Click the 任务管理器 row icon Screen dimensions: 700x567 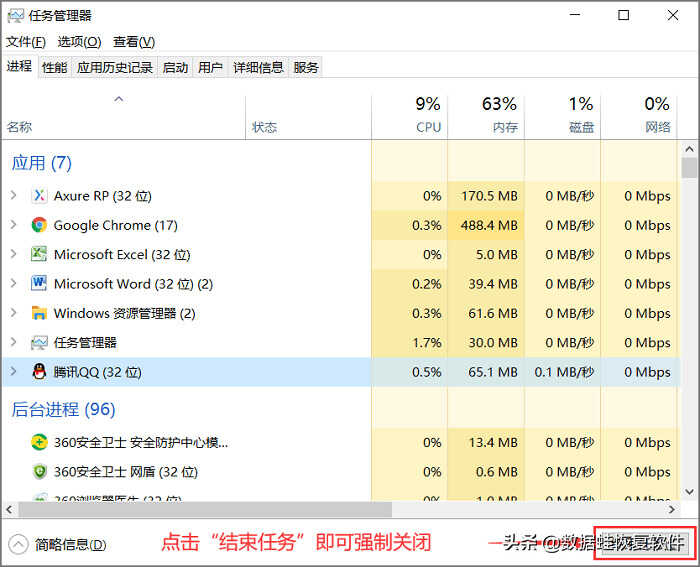point(39,342)
